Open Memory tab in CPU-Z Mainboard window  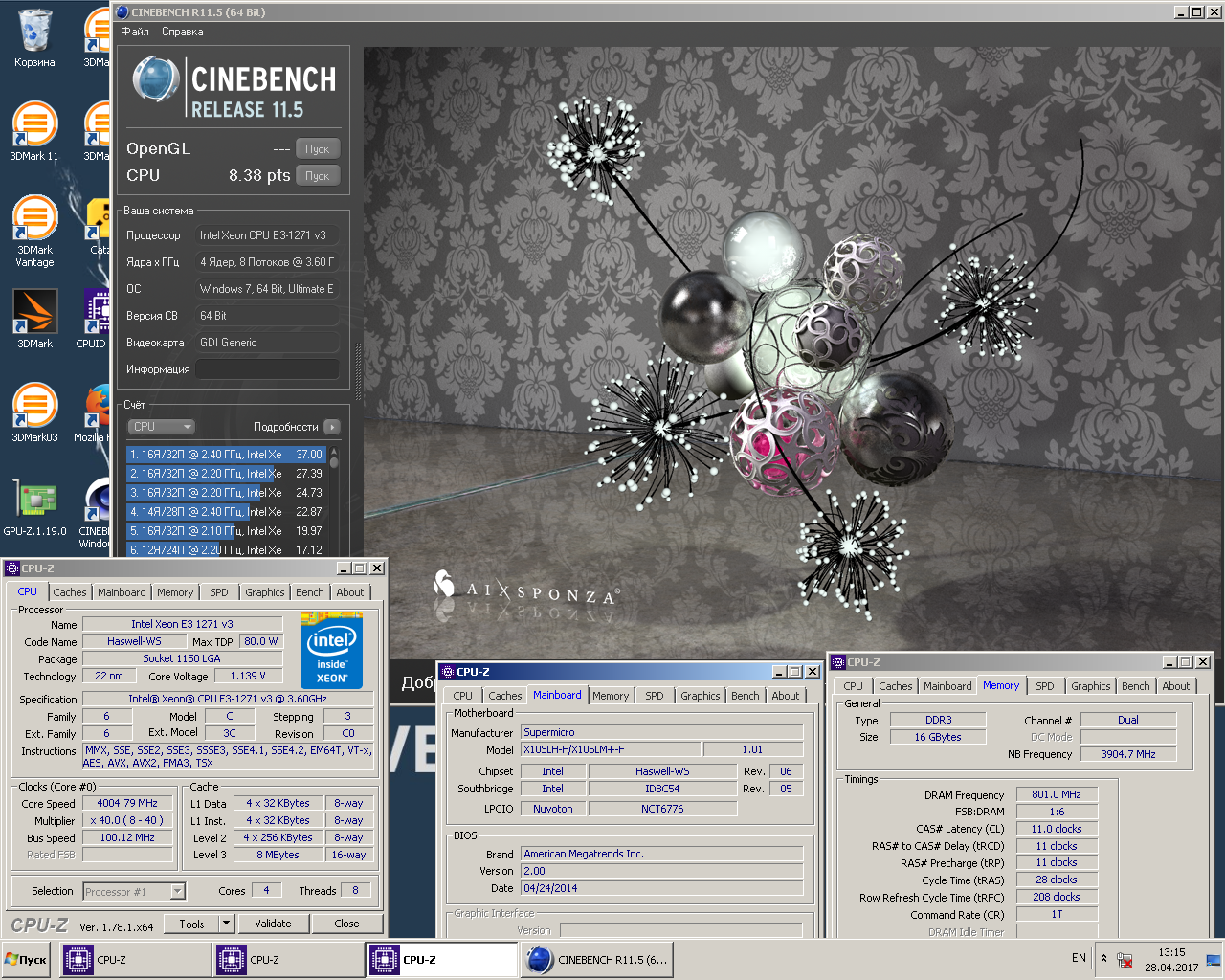coord(611,696)
